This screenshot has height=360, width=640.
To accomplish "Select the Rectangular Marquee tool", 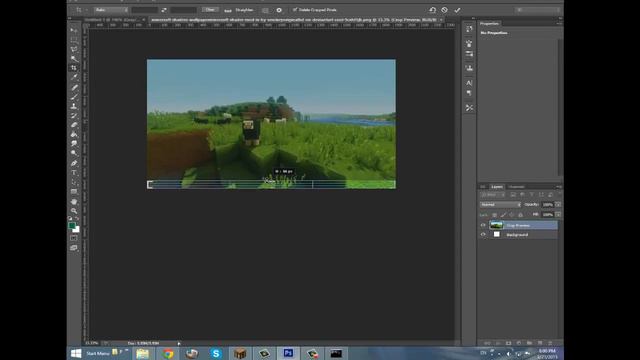I will click(x=74, y=40).
